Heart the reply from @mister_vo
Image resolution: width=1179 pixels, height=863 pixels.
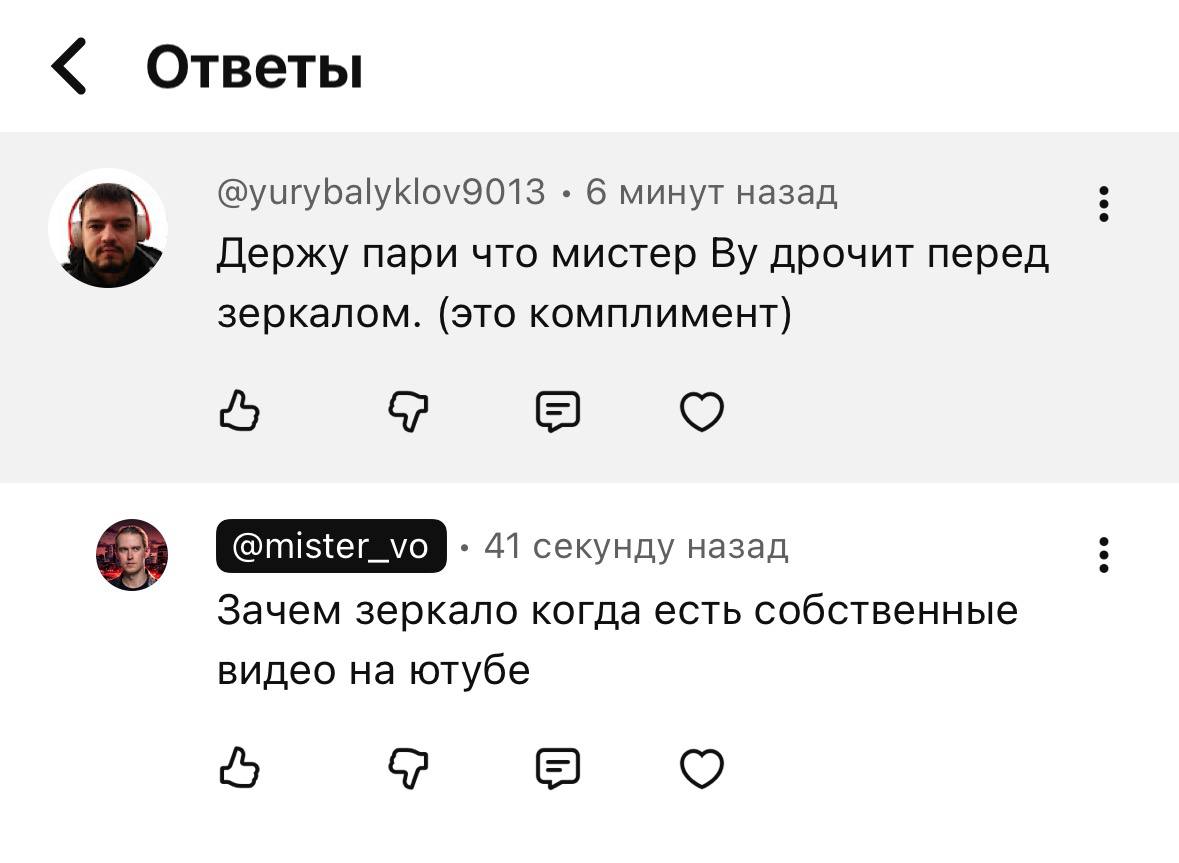point(701,767)
